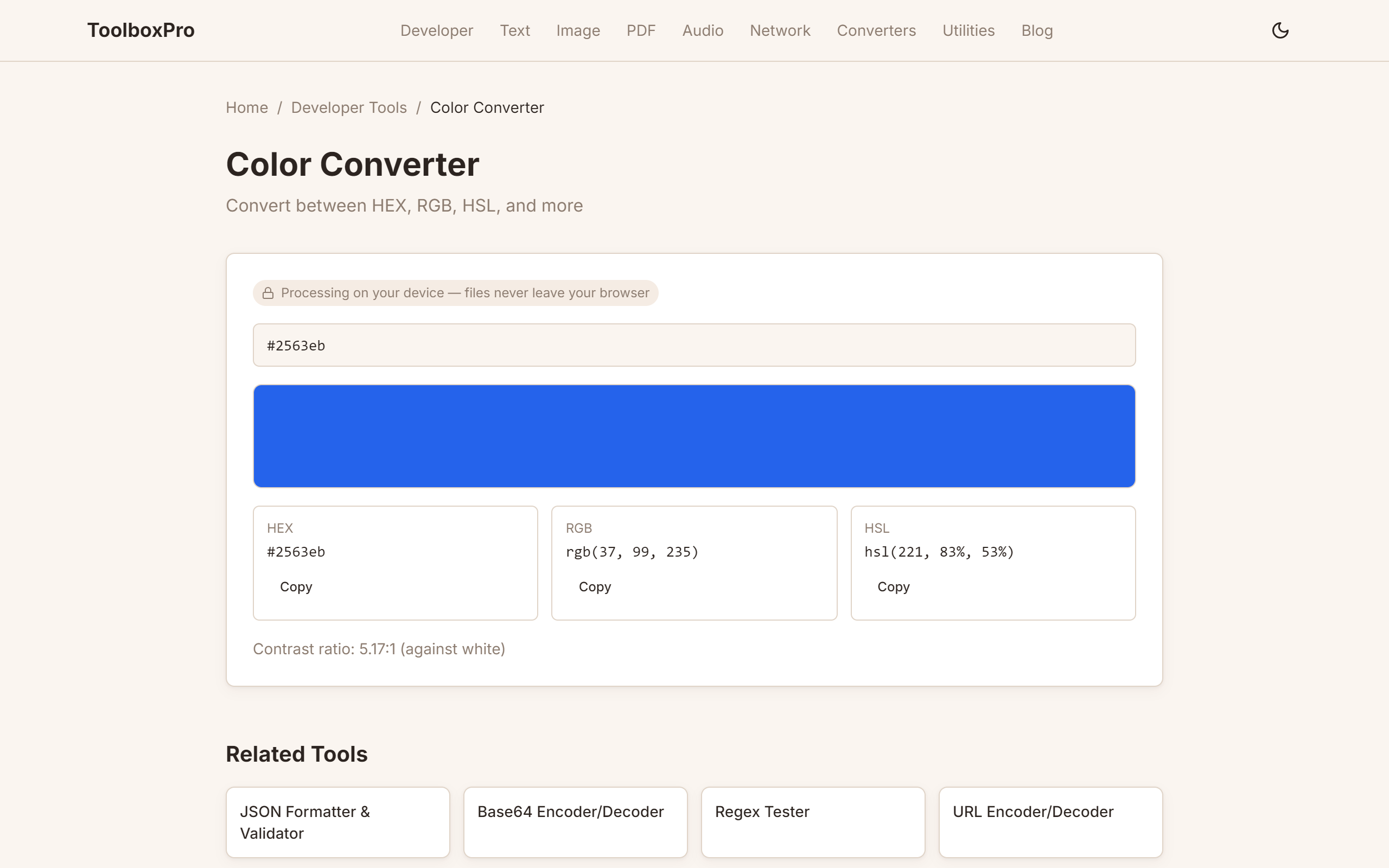This screenshot has width=1389, height=868.
Task: Copy the HSL value
Action: point(893,586)
